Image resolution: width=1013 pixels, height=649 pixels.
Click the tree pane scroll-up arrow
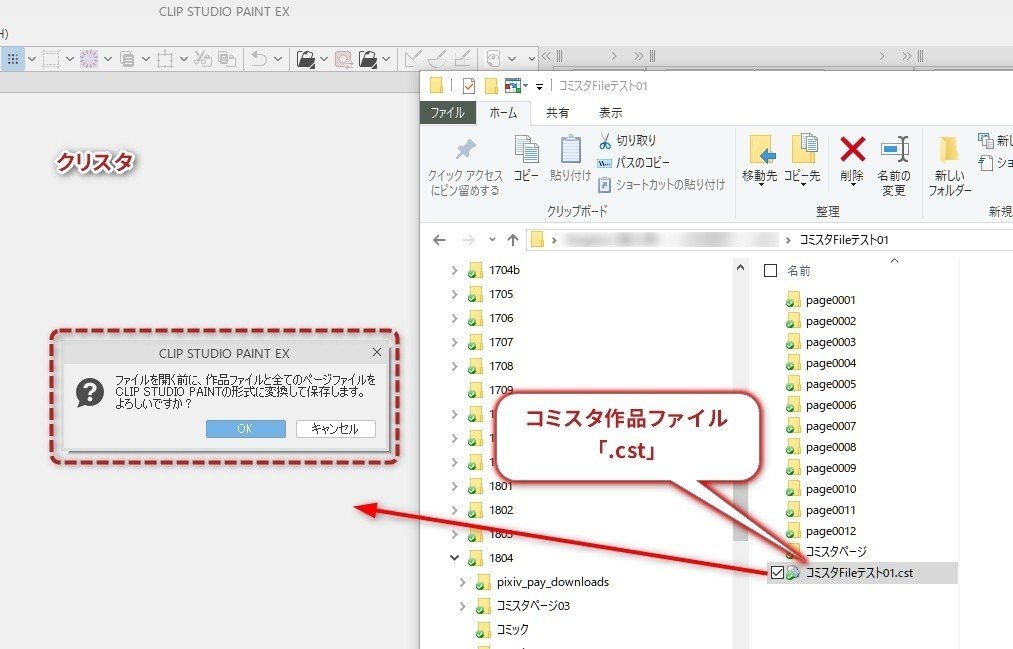[740, 267]
